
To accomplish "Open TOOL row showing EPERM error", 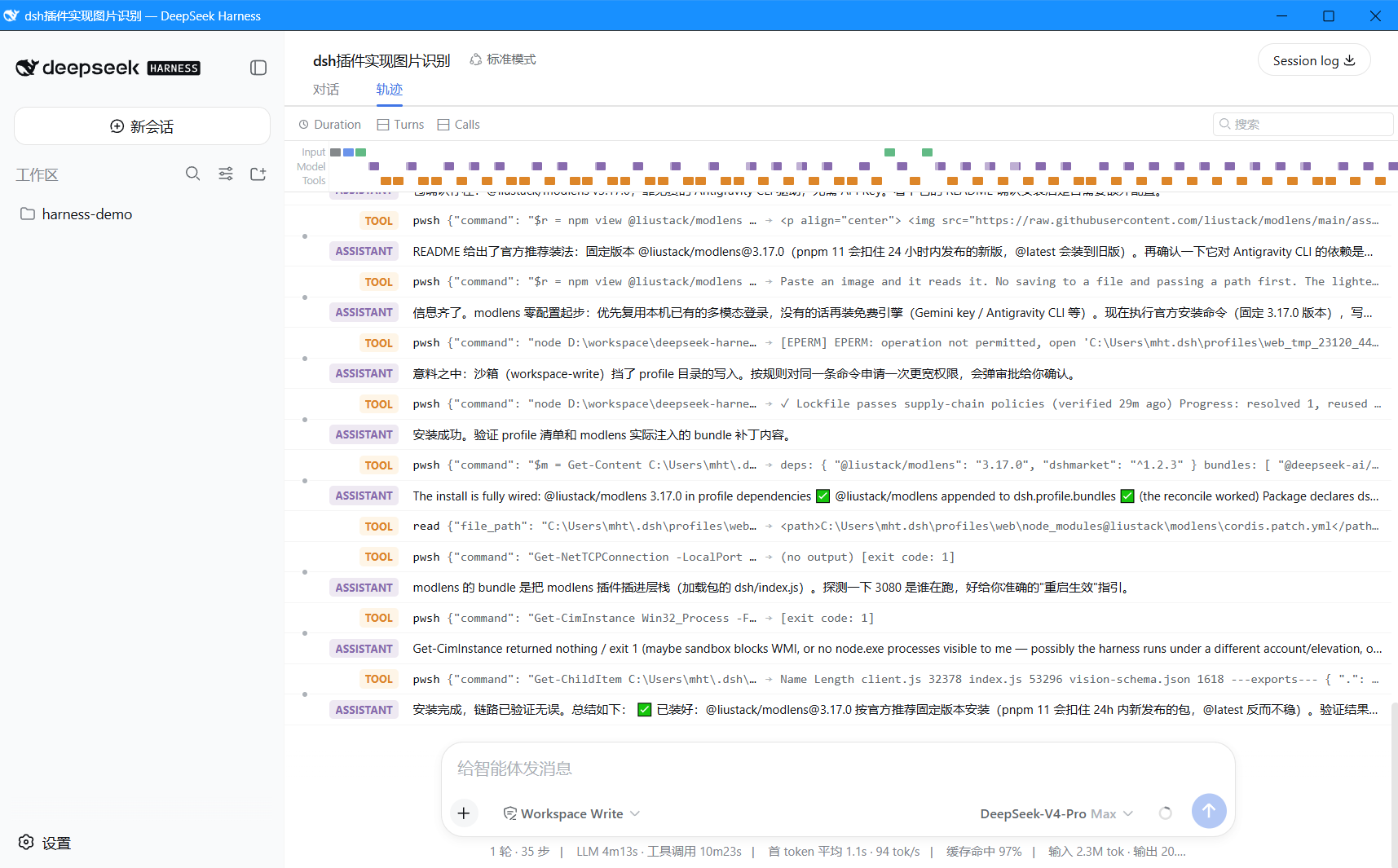I will tap(837, 343).
